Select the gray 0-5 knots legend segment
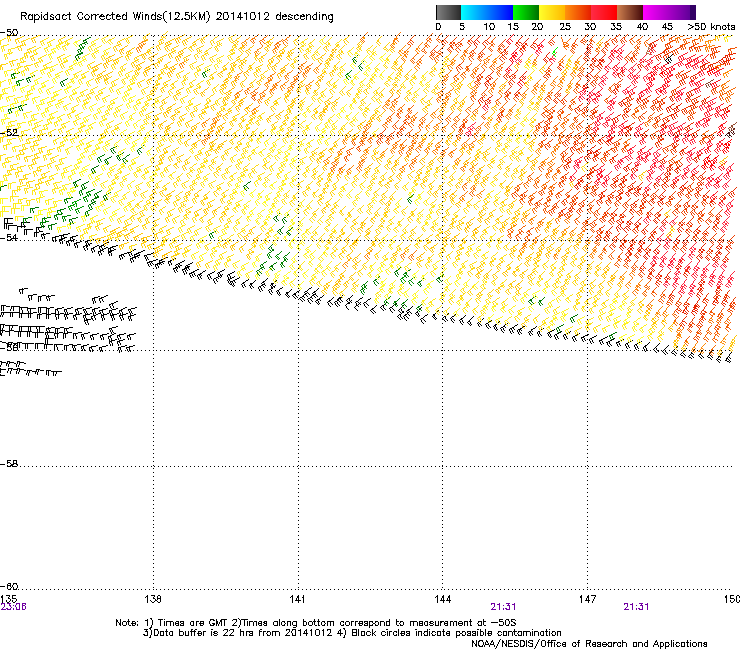 tap(448, 12)
